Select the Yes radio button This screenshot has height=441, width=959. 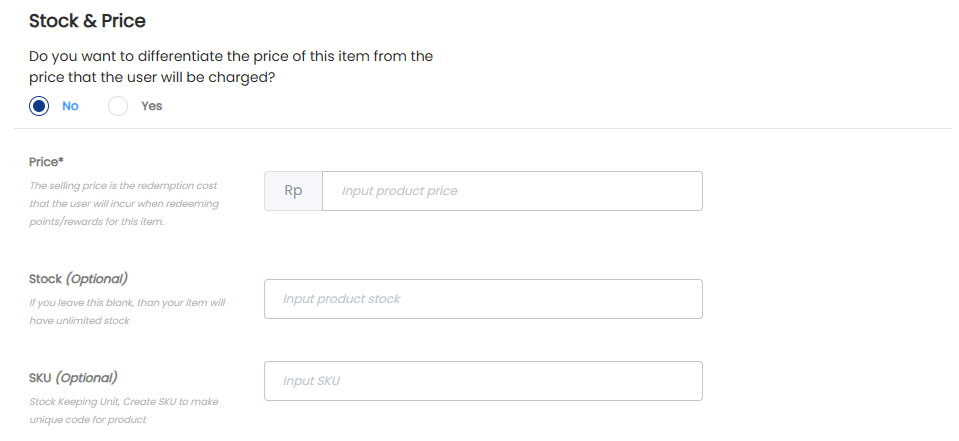coord(118,106)
